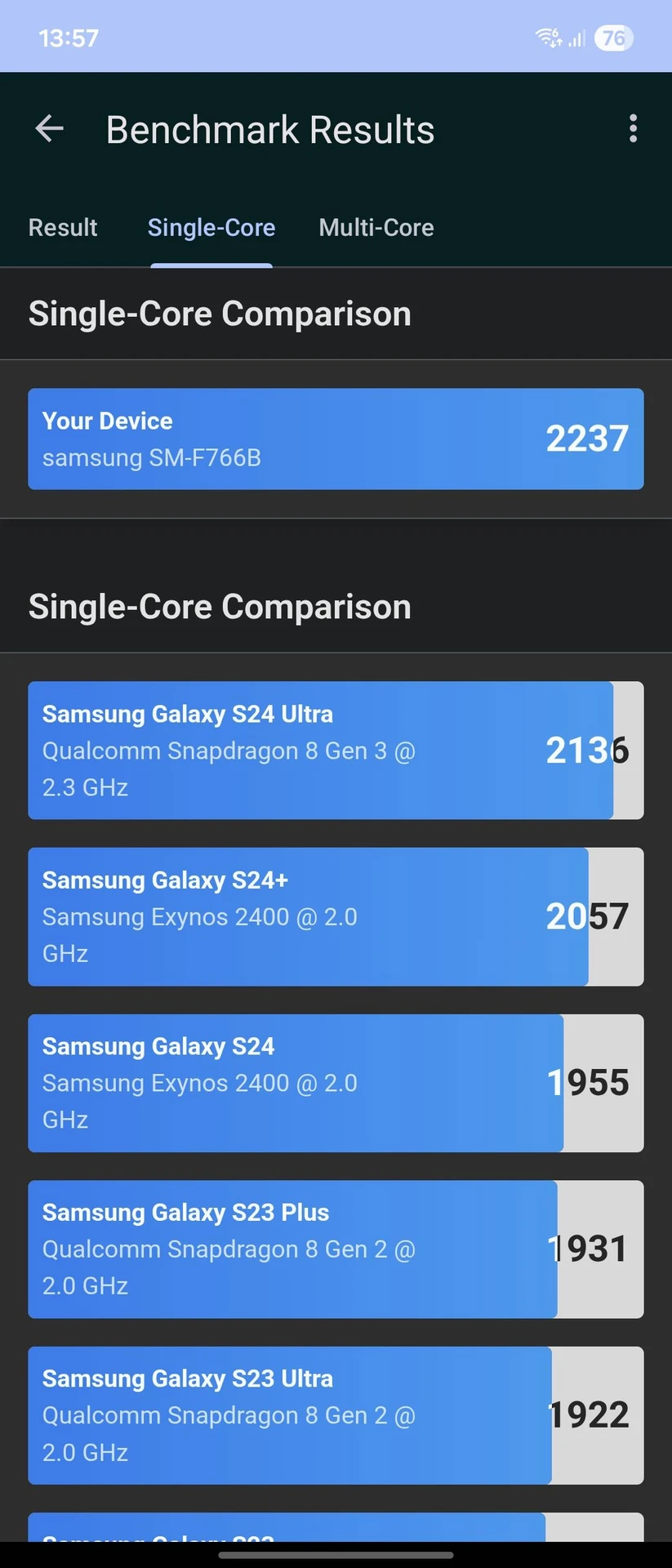Tap the Your Device score card
672x1568 pixels.
[336, 439]
